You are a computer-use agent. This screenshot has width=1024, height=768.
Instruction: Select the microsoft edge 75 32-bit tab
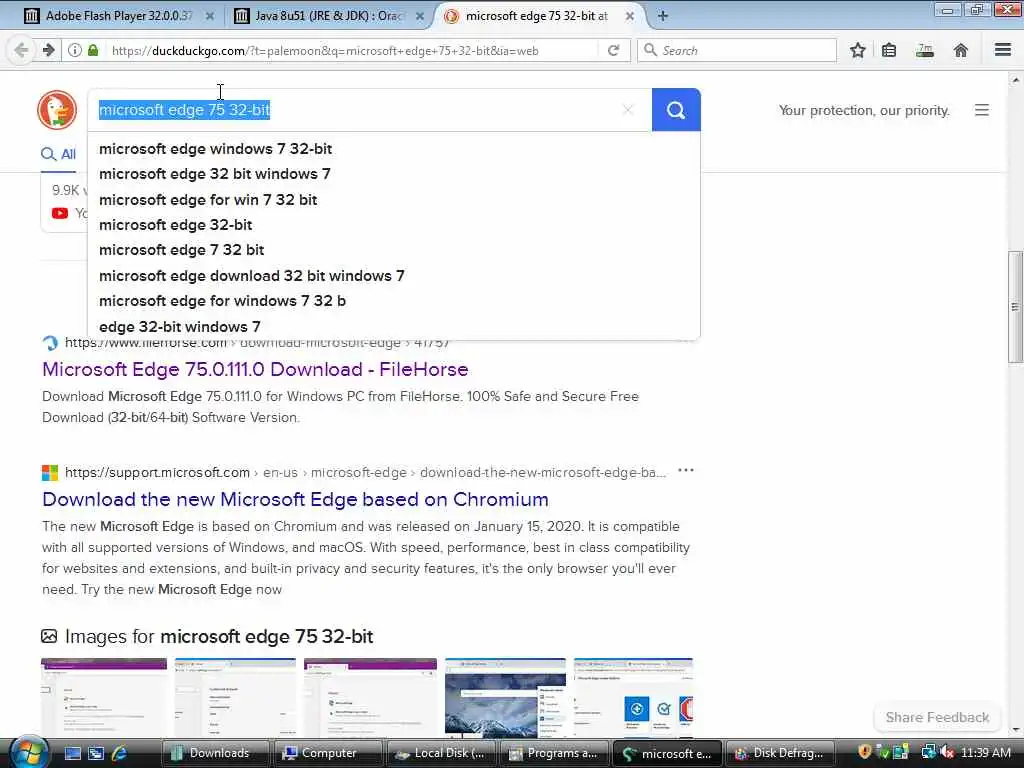point(537,16)
